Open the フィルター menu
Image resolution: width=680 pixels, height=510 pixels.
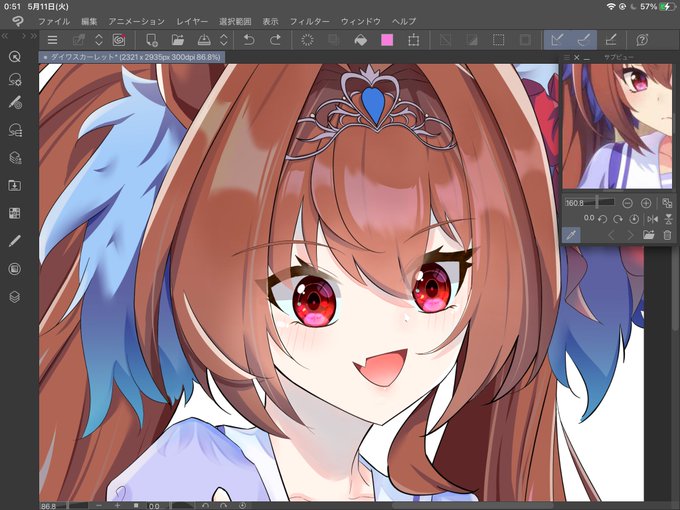(x=309, y=21)
